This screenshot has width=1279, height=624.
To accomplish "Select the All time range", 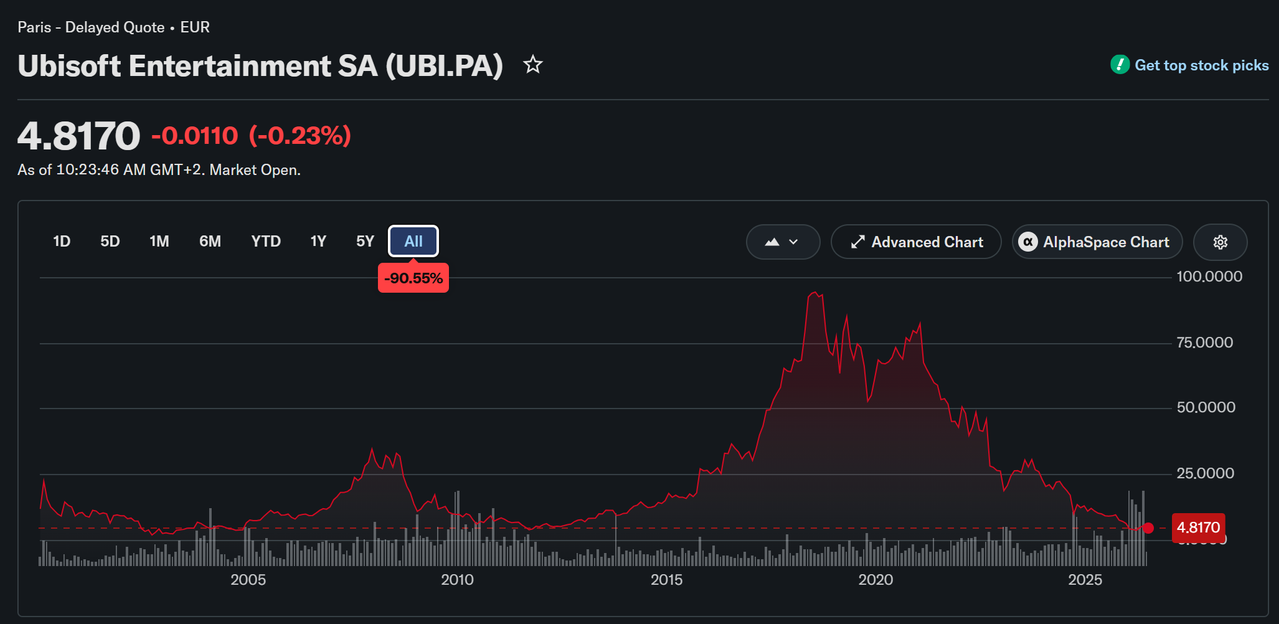I will coord(413,241).
